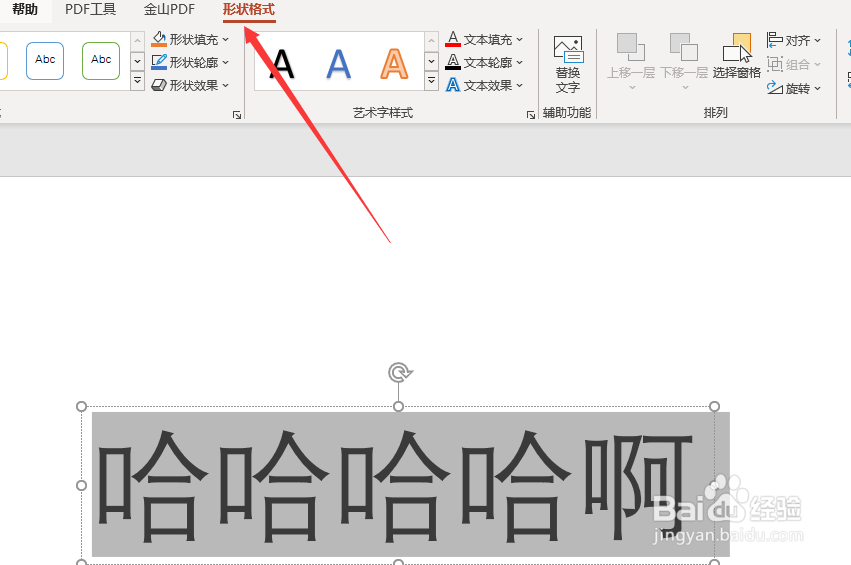Viewport: 851px width, 565px height.
Task: Click the 上移一层 bring forward button
Action: click(x=631, y=56)
